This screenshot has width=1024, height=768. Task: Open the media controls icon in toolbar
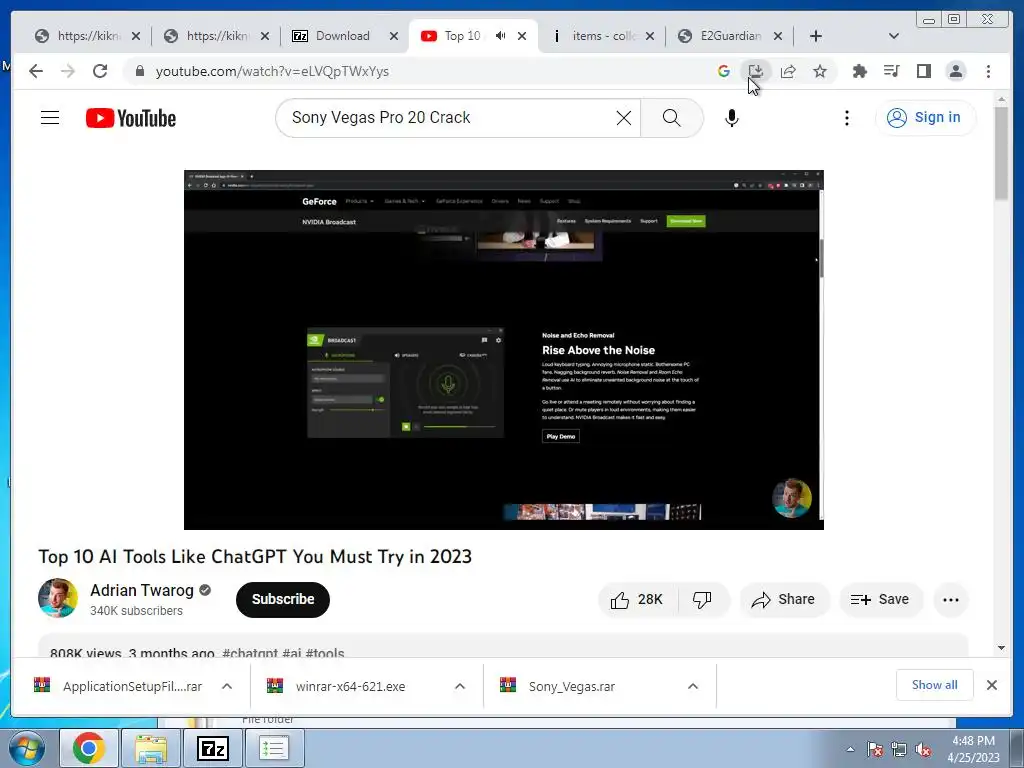coord(891,71)
